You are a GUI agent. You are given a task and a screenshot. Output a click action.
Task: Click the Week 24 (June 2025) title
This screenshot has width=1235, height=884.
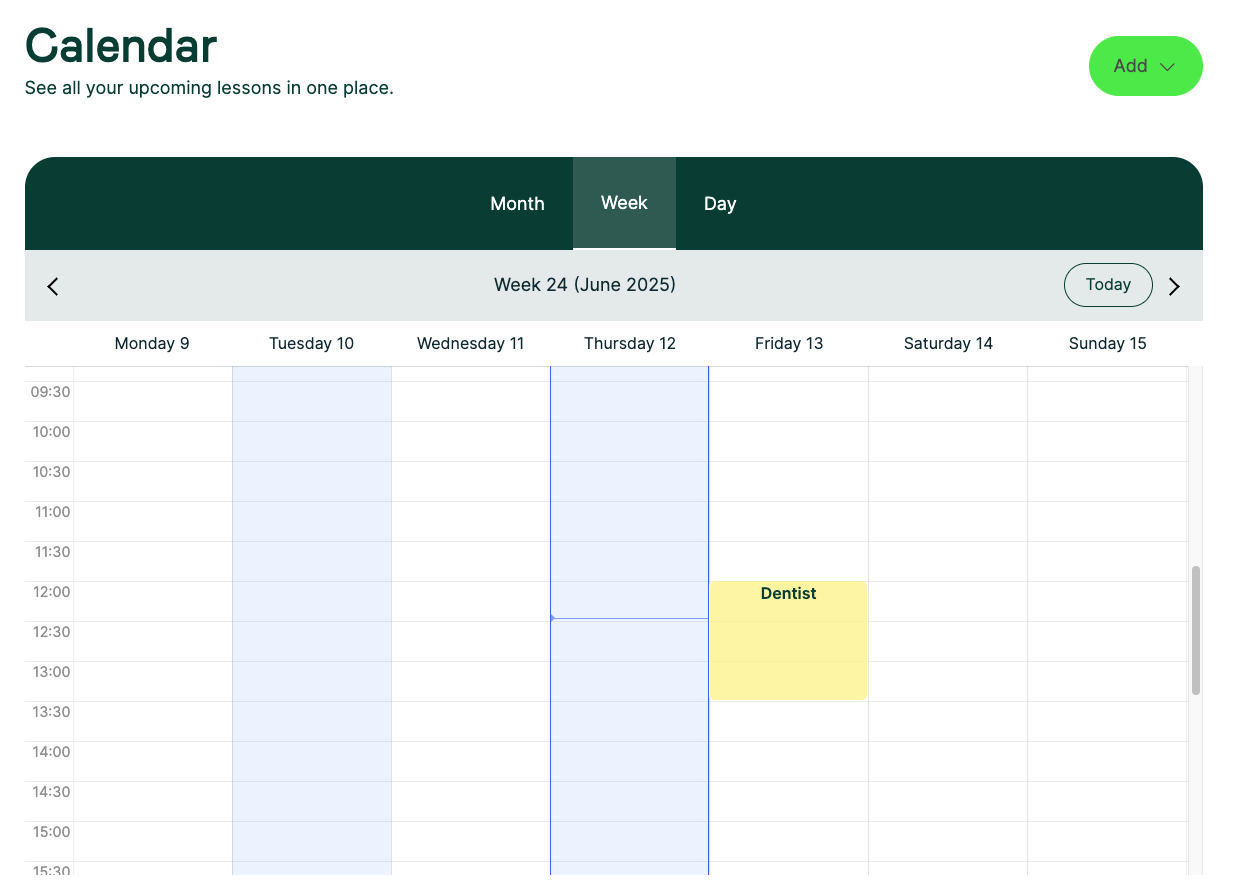(x=585, y=285)
